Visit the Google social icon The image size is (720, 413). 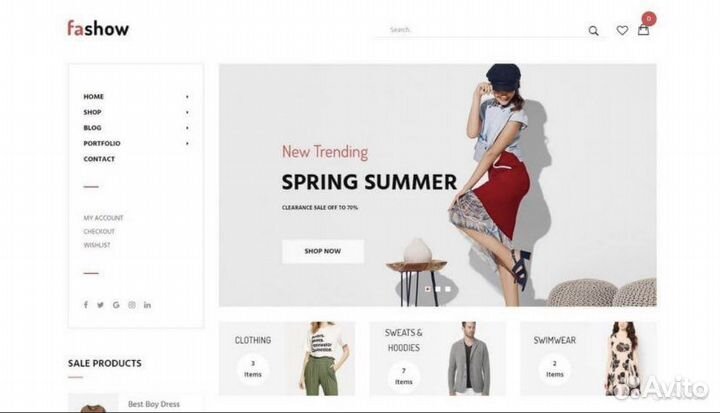coord(116,305)
